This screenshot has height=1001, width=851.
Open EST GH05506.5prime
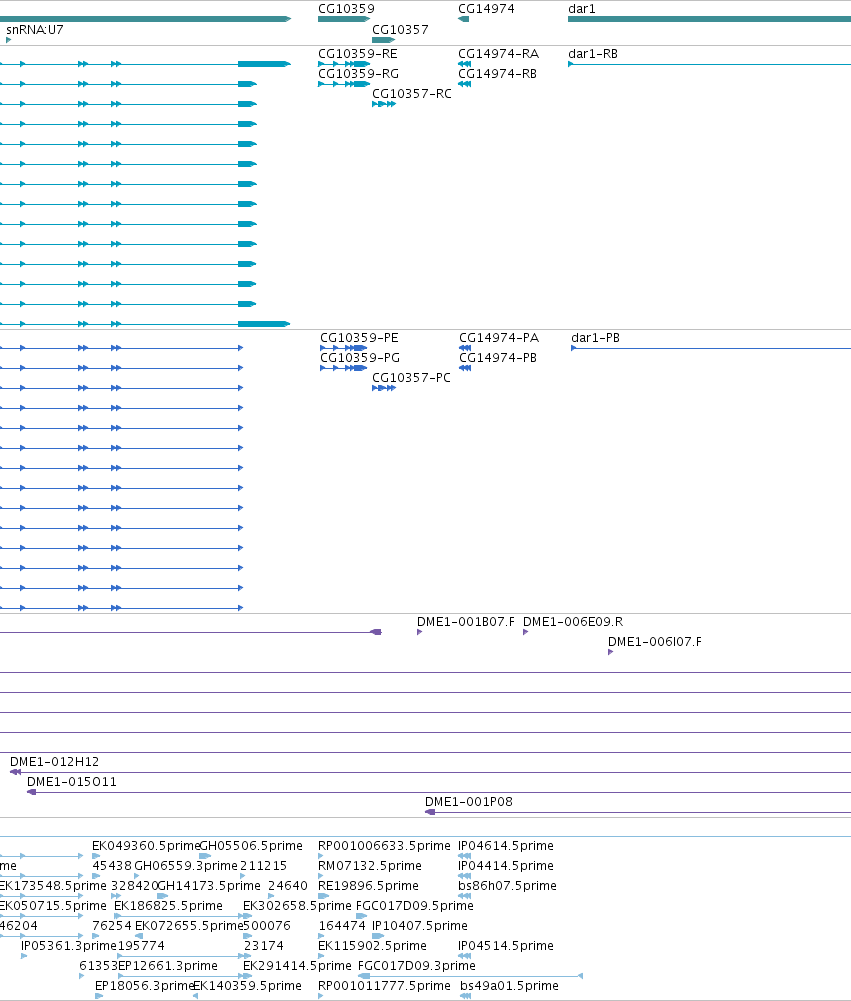[251, 846]
